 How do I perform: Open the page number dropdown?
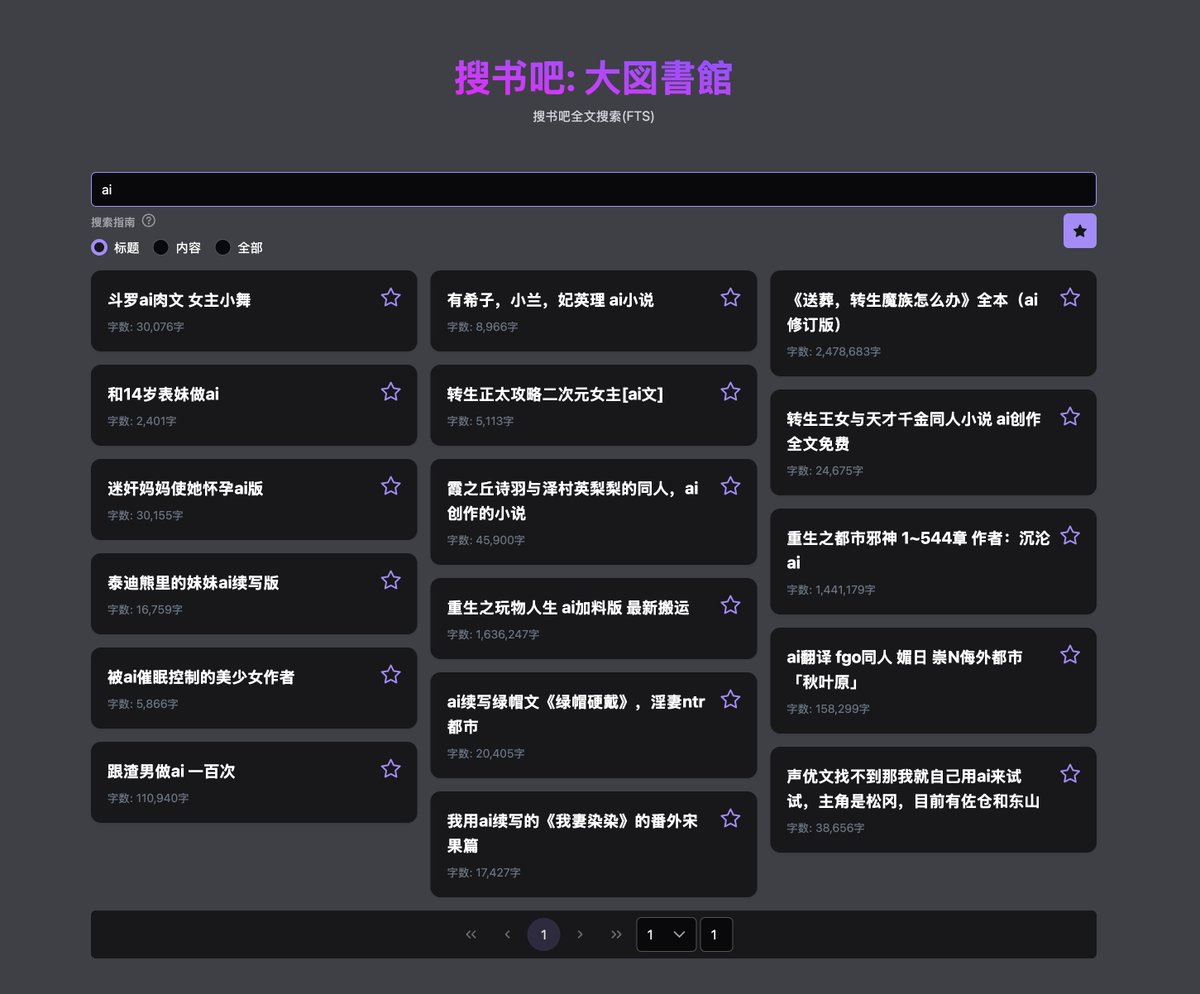click(x=666, y=934)
